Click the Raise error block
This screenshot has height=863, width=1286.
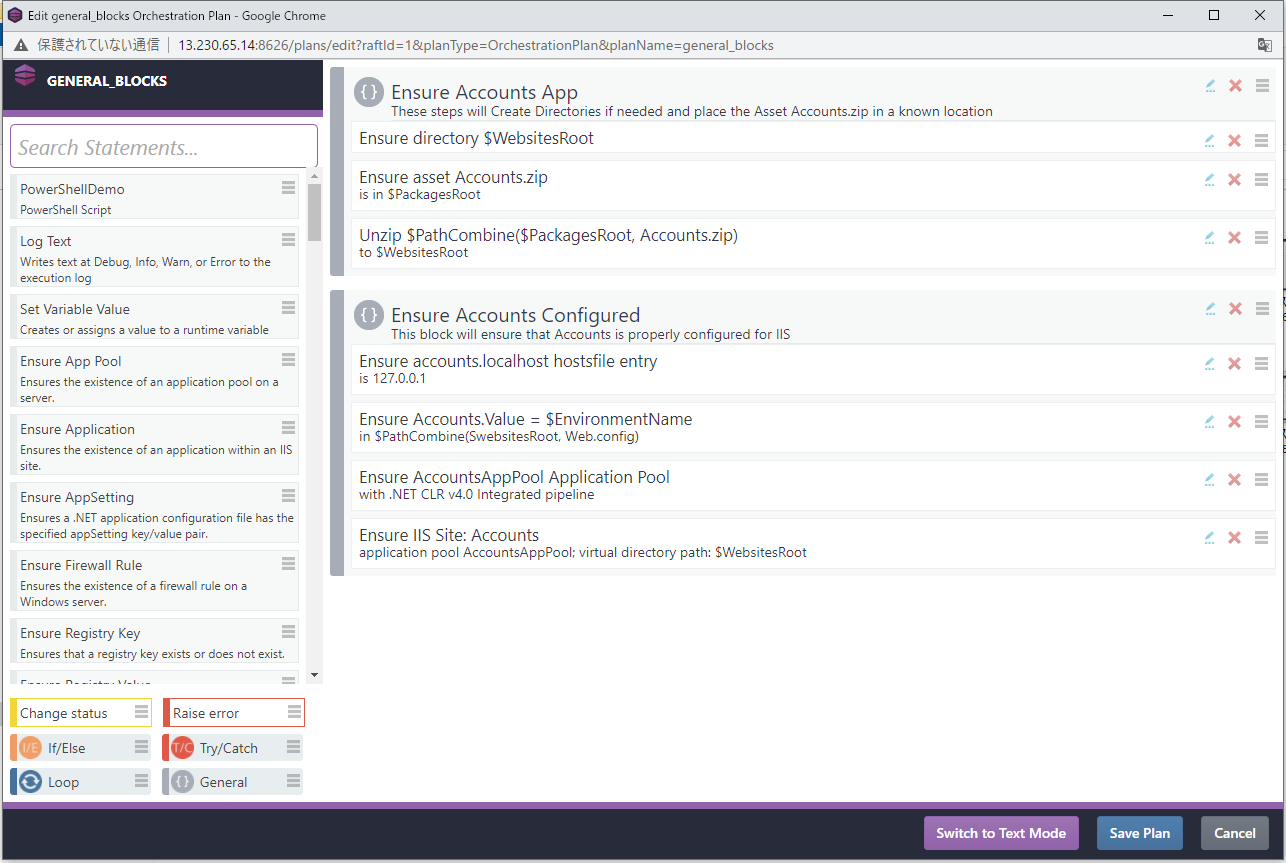pos(234,713)
